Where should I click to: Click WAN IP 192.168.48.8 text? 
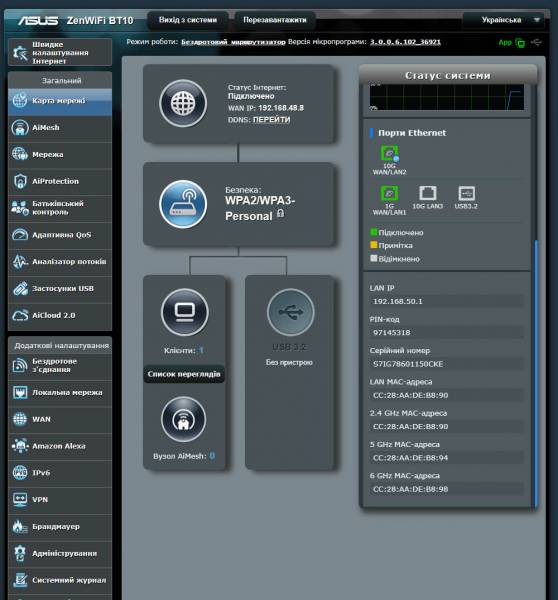coord(281,108)
